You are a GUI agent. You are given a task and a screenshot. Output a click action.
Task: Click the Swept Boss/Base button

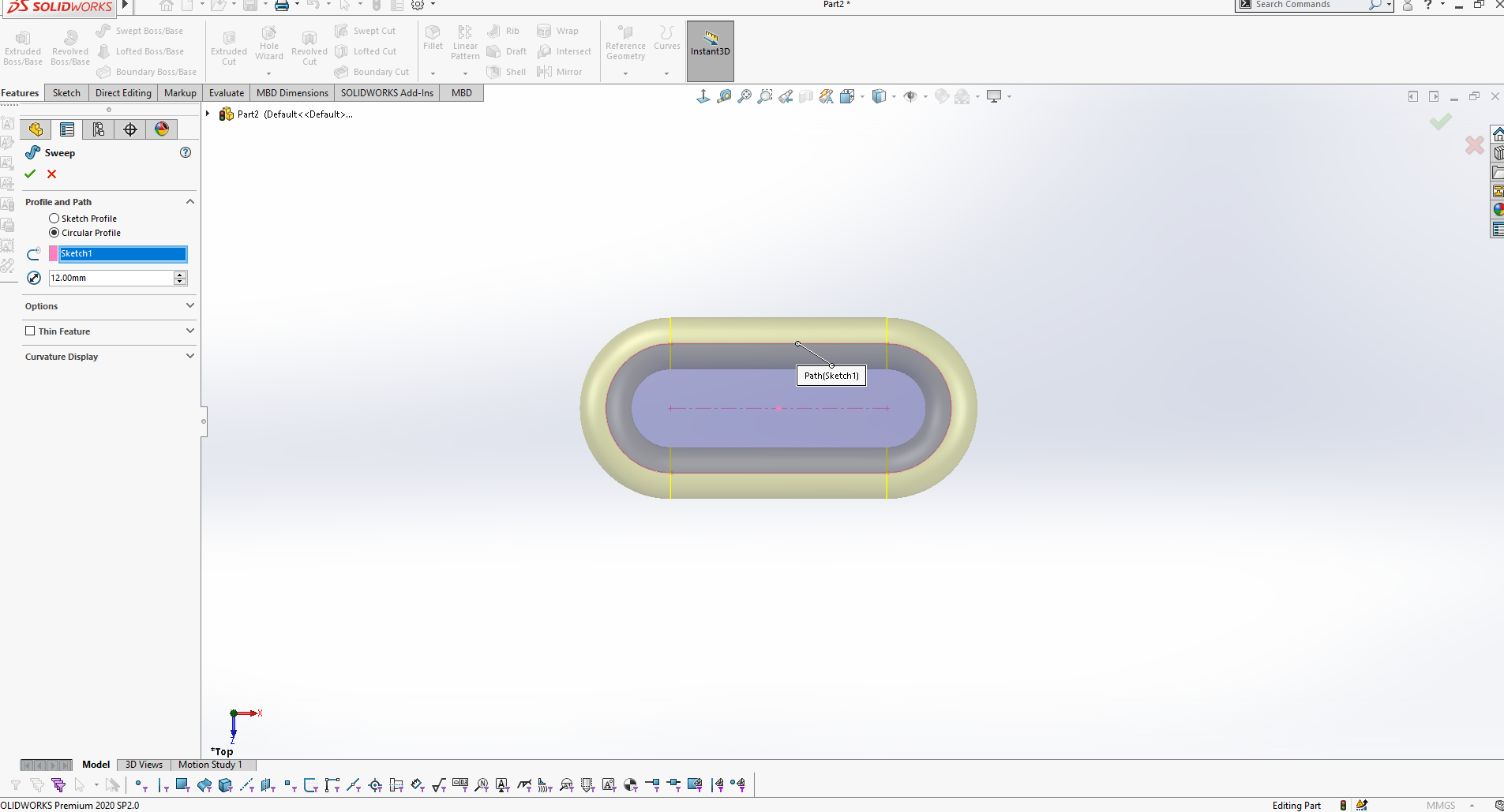coord(140,31)
